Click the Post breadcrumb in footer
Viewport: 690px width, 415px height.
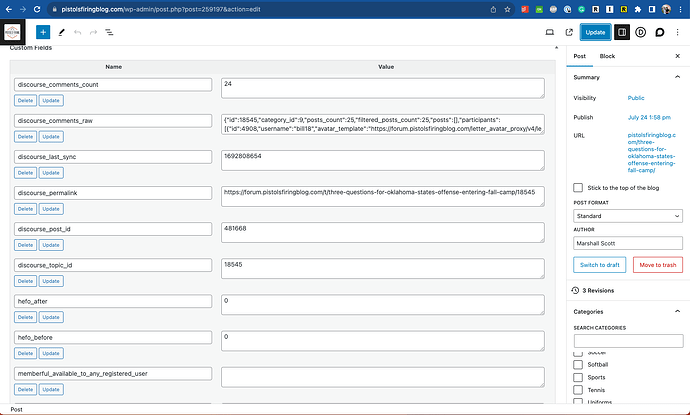[x=16, y=409]
